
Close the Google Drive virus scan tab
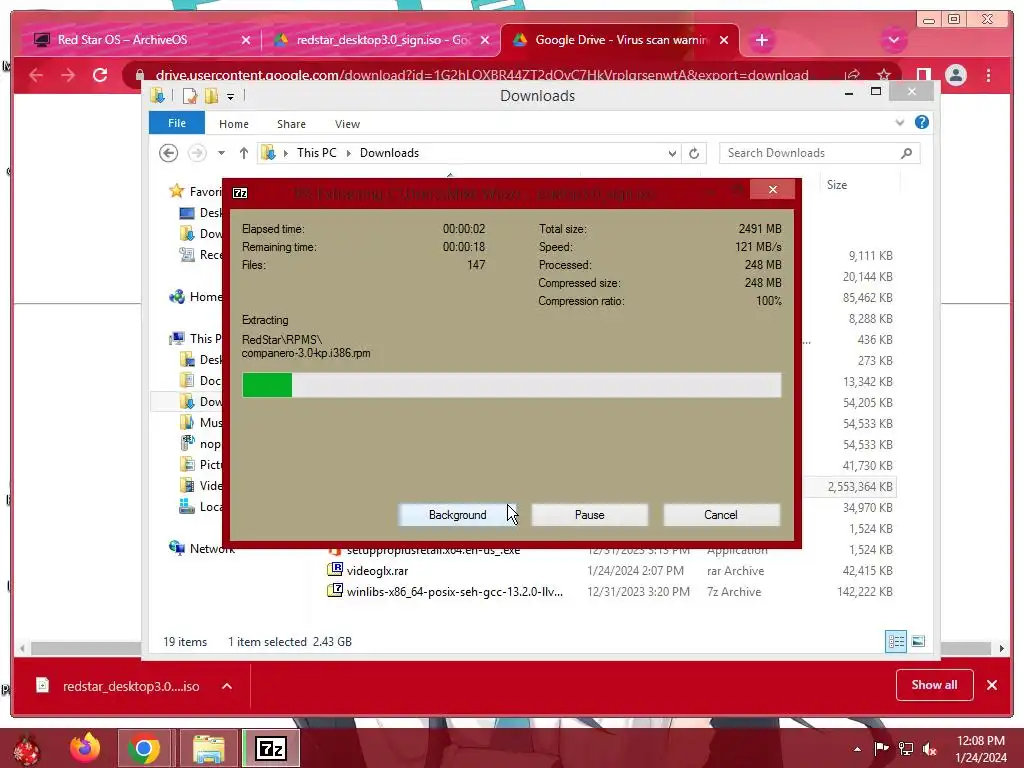coord(724,40)
